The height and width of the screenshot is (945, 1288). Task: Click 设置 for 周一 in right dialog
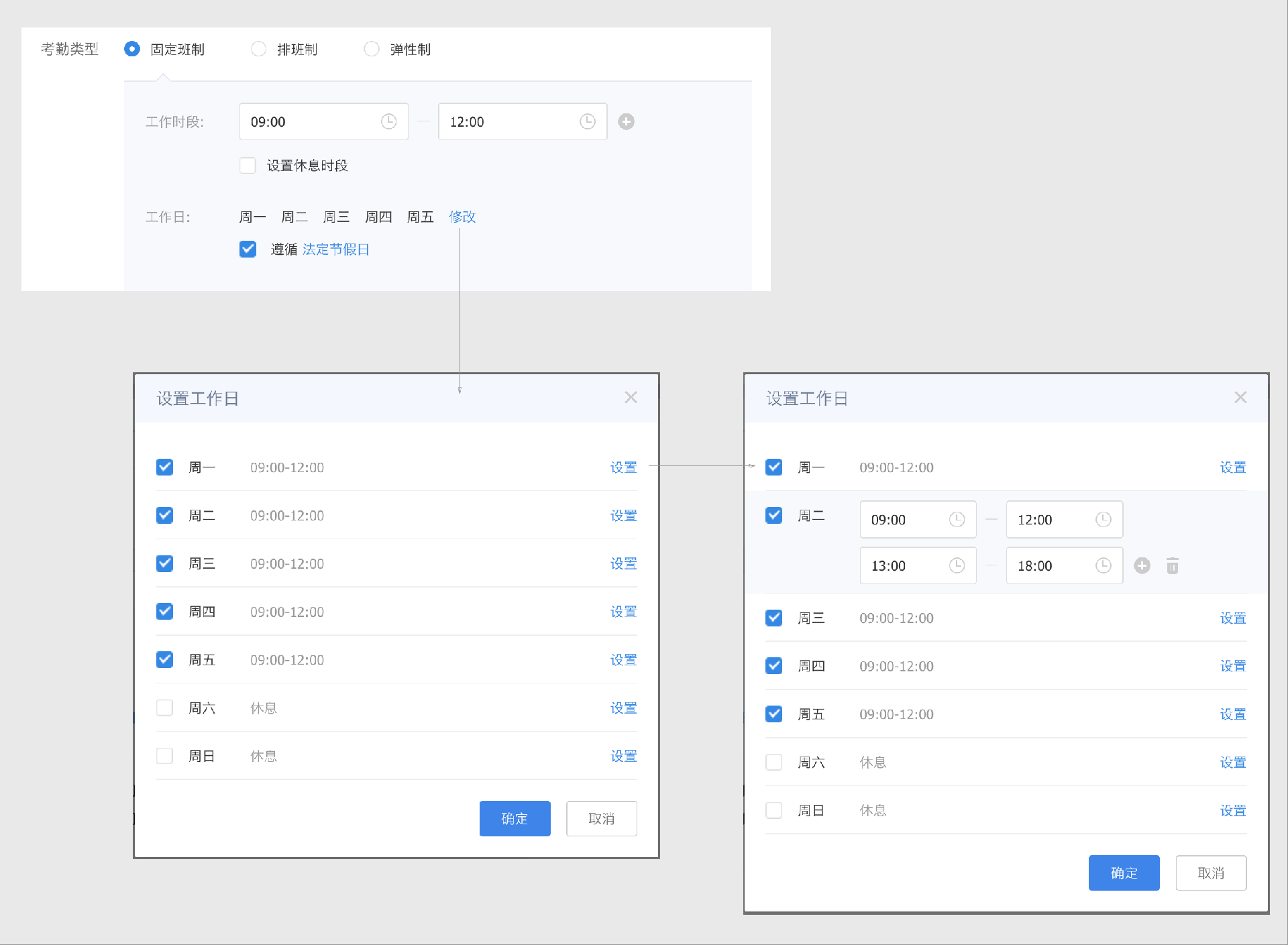1233,467
